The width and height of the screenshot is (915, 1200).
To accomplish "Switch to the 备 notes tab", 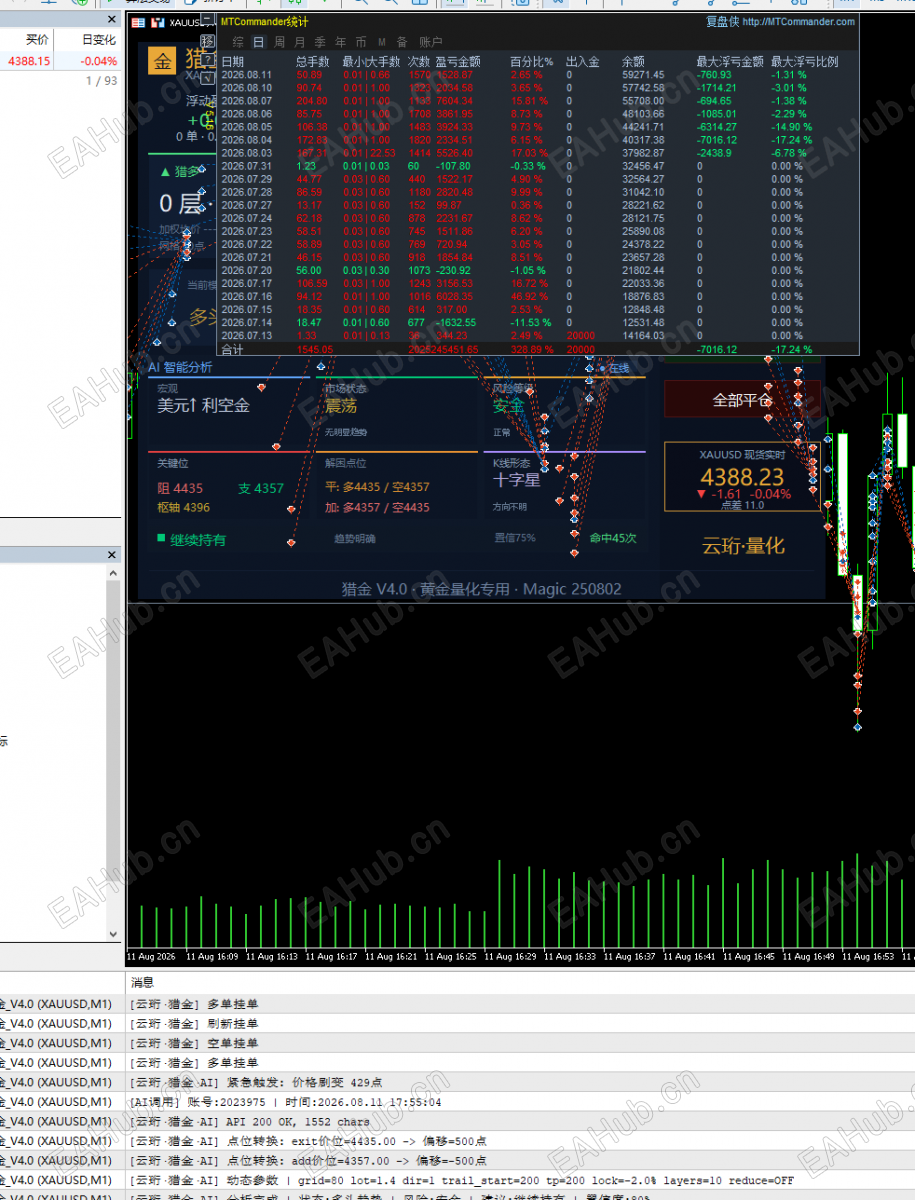I will point(402,42).
